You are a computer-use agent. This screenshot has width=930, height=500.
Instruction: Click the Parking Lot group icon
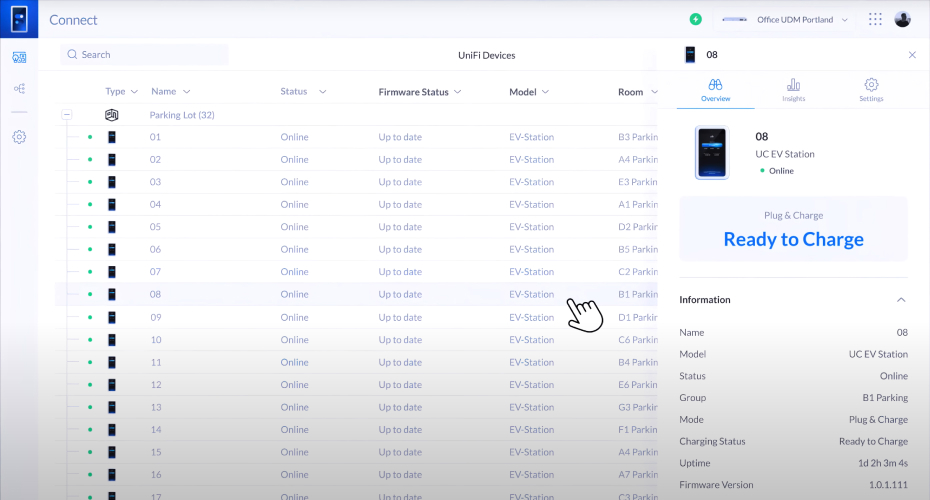tap(112, 115)
